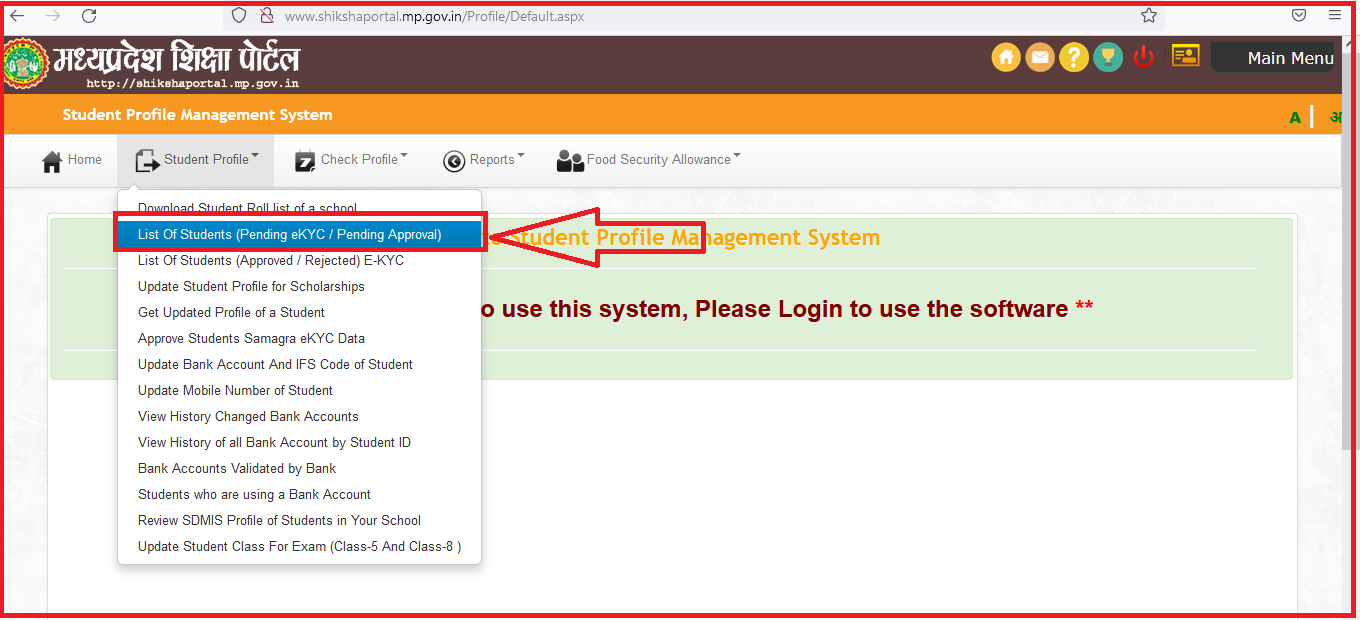Image resolution: width=1360 pixels, height=620 pixels.
Task: Click the trophy icon in header
Action: click(x=1108, y=57)
